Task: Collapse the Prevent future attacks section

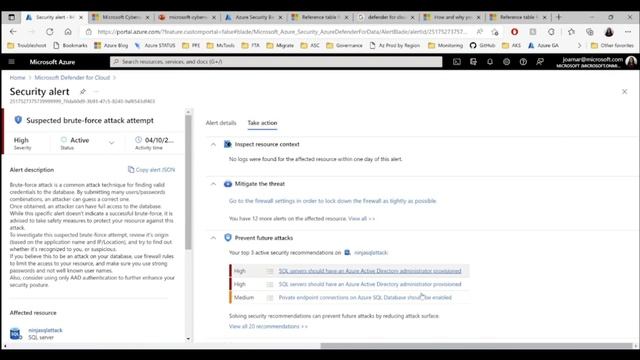Action: click(x=213, y=238)
